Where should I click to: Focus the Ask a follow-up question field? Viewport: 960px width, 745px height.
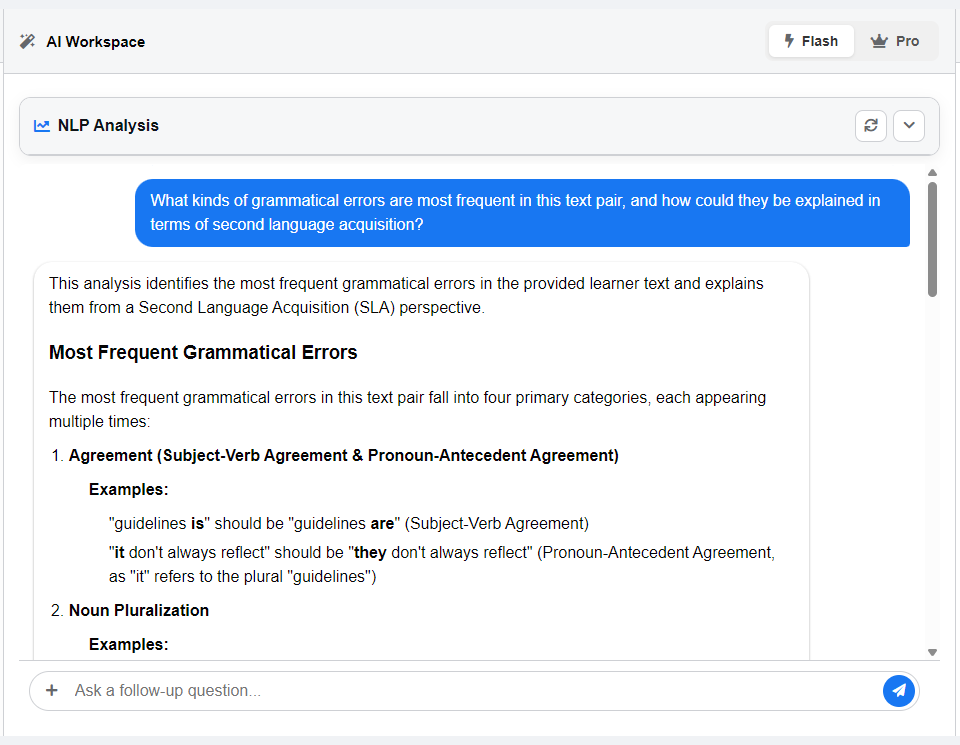click(470, 690)
